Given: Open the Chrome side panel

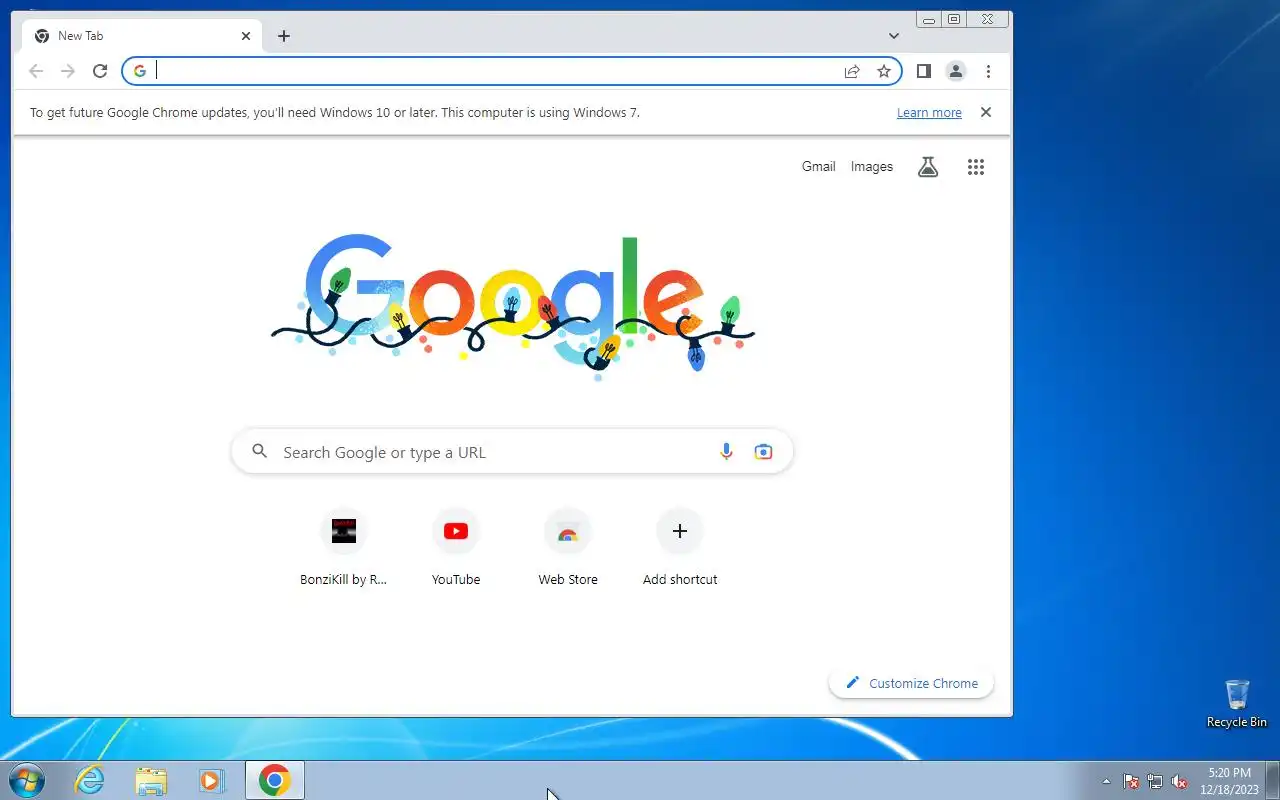Looking at the screenshot, I should 924,71.
